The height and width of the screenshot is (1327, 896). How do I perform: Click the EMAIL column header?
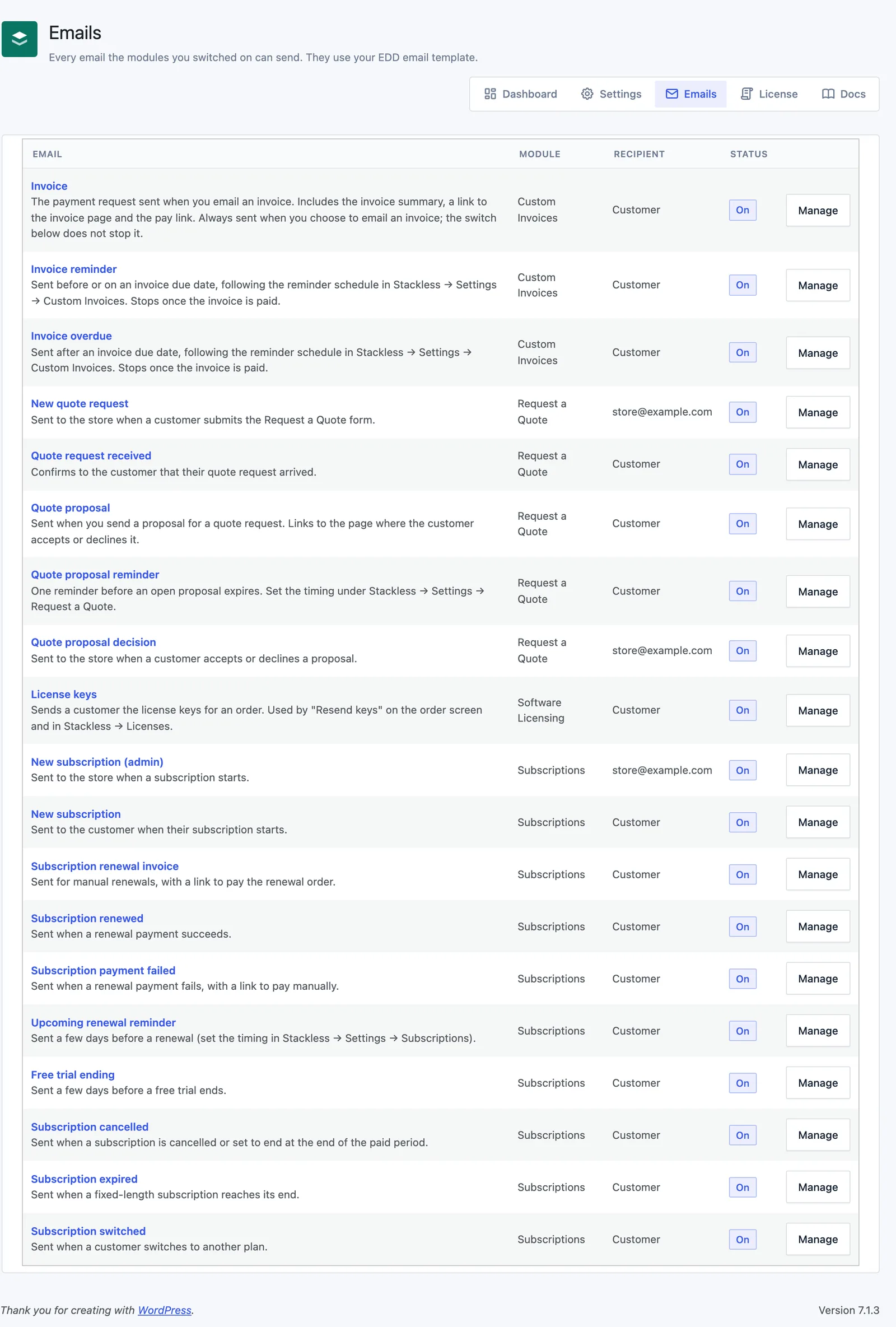click(x=48, y=154)
